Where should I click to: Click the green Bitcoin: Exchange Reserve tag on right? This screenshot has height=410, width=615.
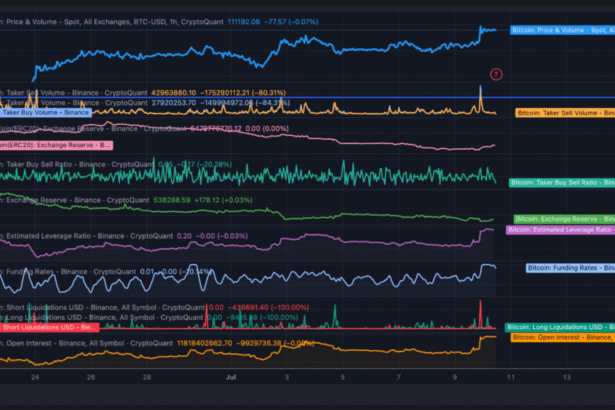click(x=562, y=219)
